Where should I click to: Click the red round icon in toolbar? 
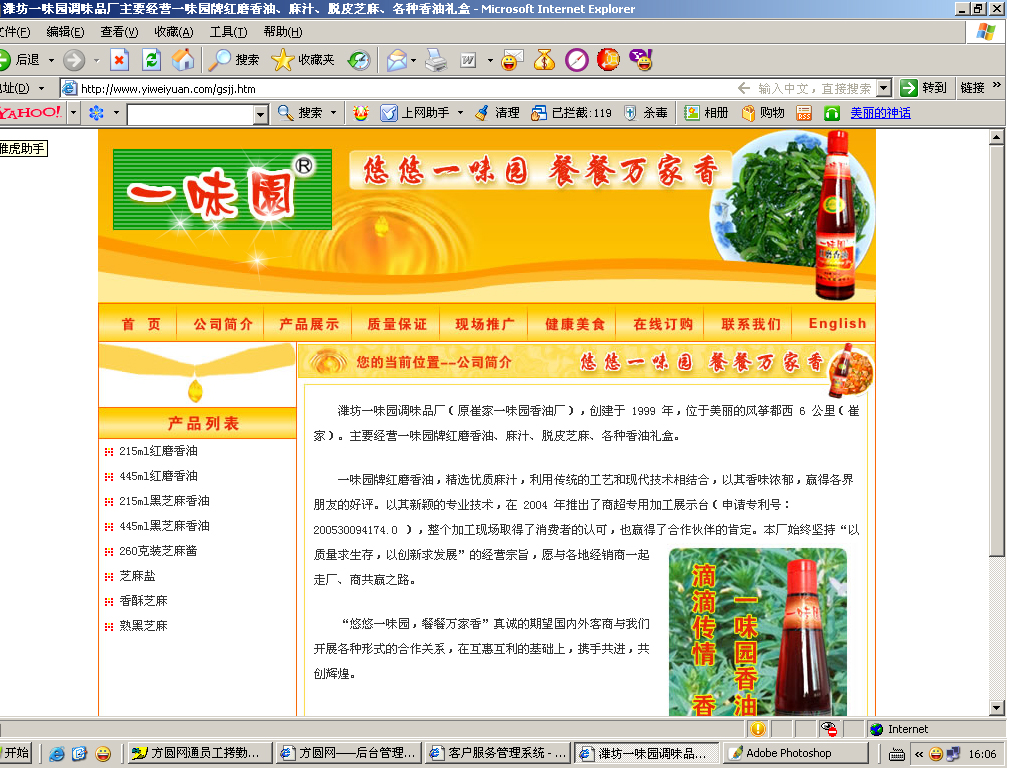(609, 60)
